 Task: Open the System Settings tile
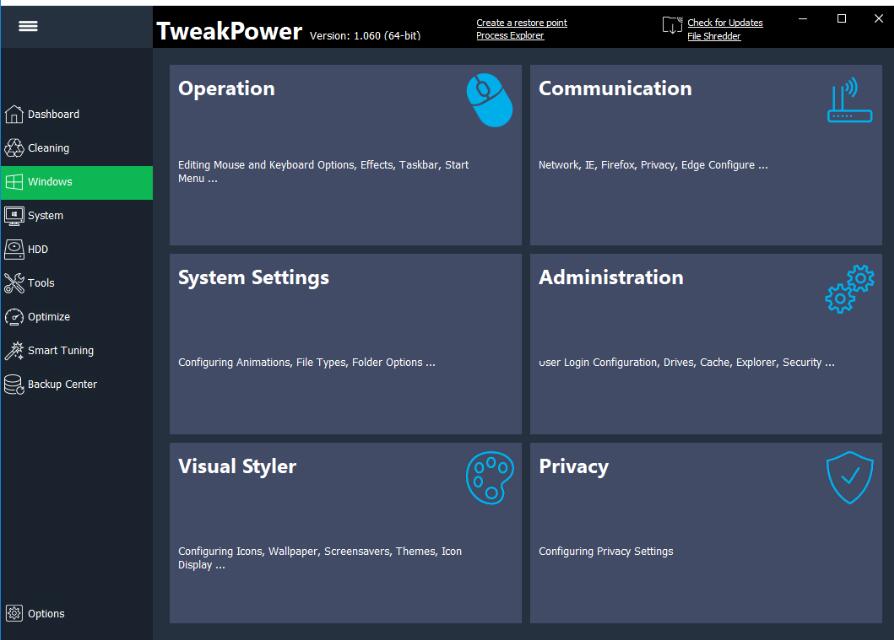(345, 343)
